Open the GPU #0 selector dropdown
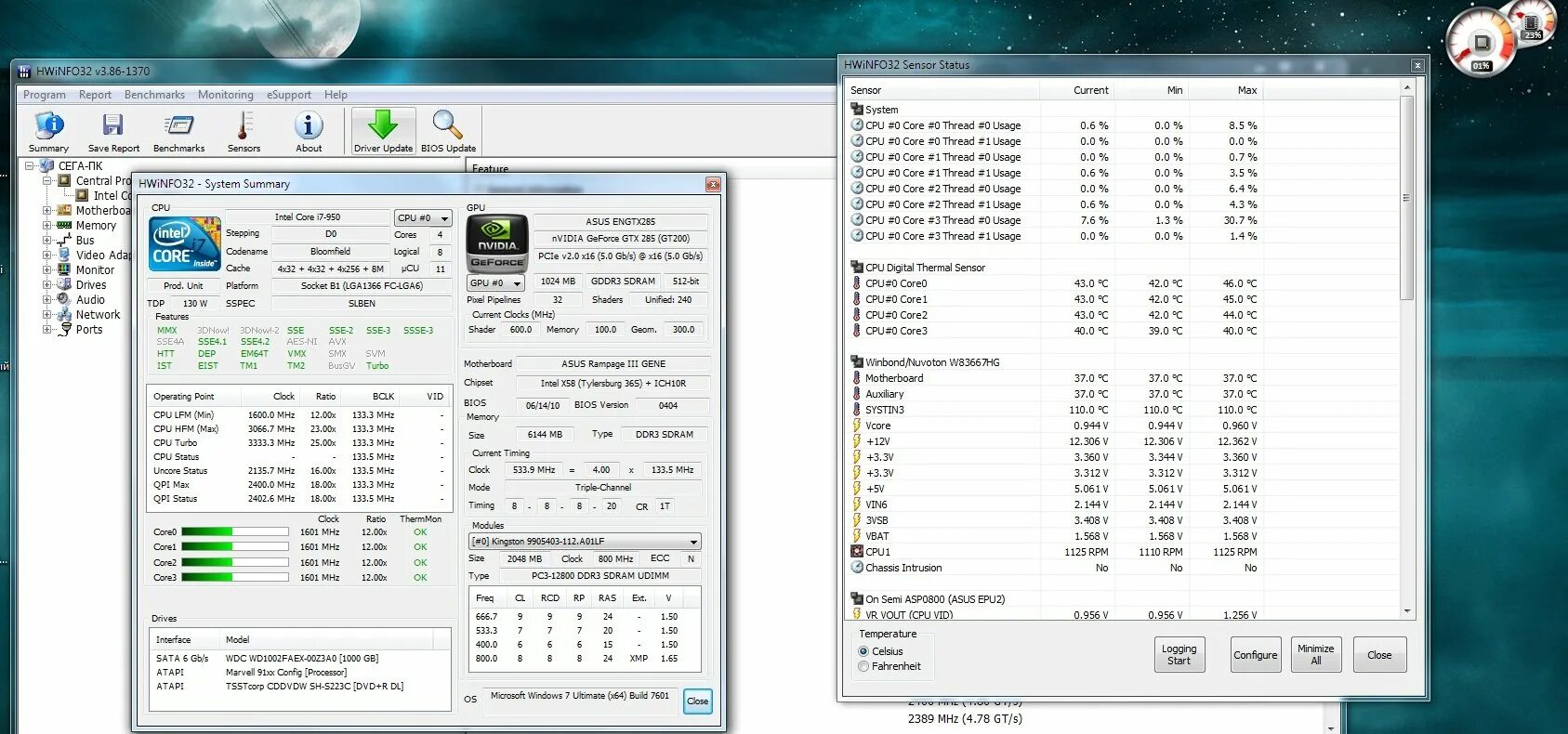Viewport: 1568px width, 734px height. point(495,283)
